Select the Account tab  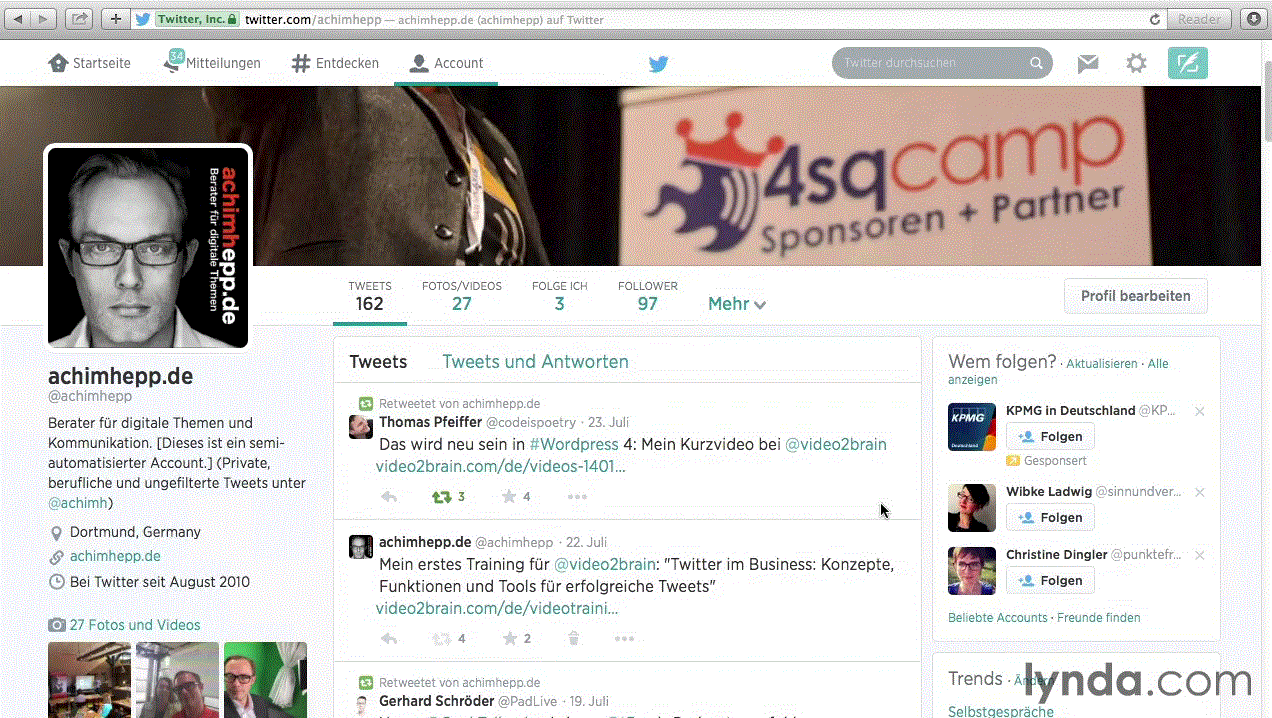pos(447,63)
